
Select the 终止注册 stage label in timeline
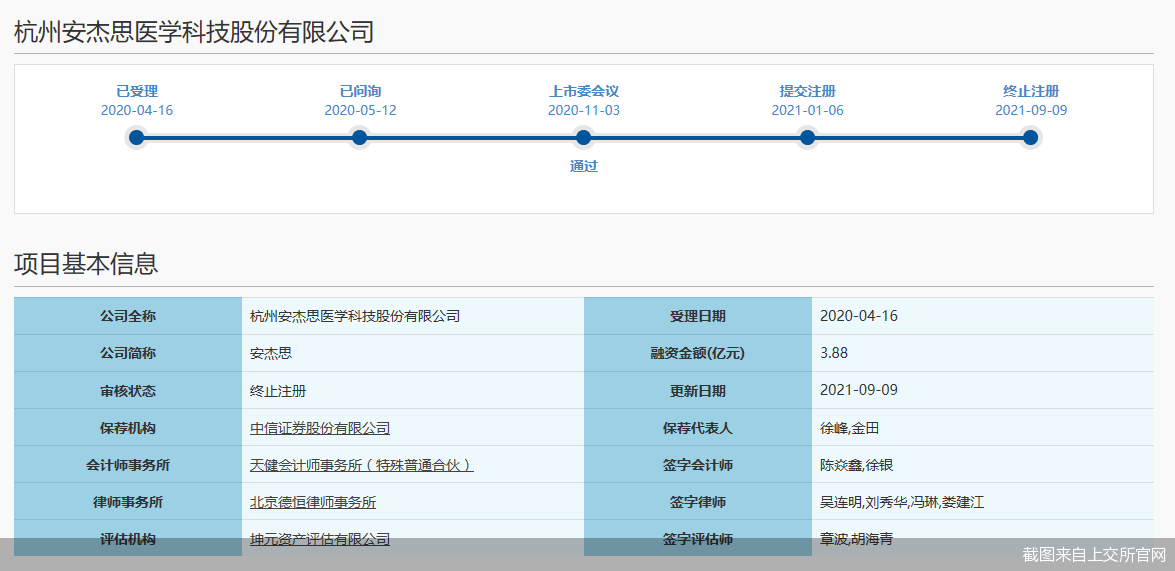click(1031, 91)
